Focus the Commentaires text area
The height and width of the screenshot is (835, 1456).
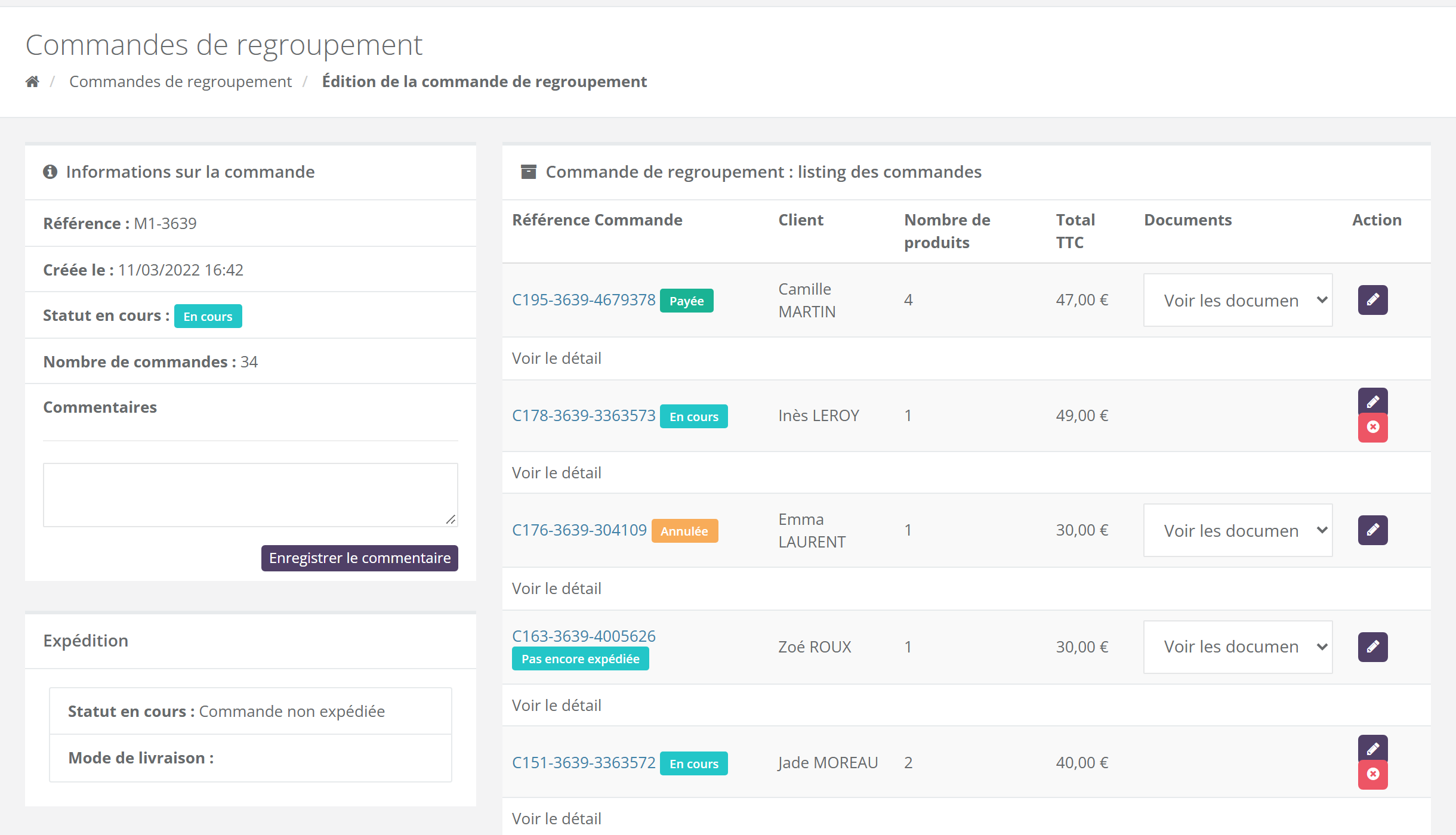(251, 495)
